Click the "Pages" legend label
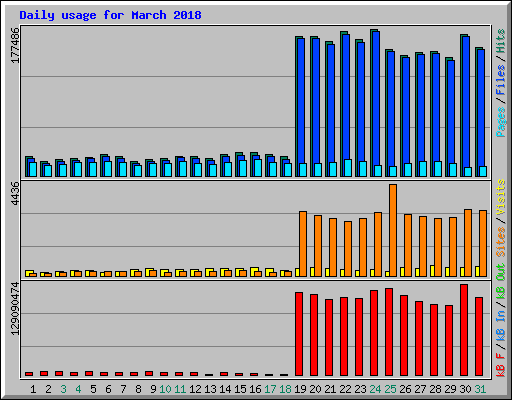The image size is (512, 400). 500,122
